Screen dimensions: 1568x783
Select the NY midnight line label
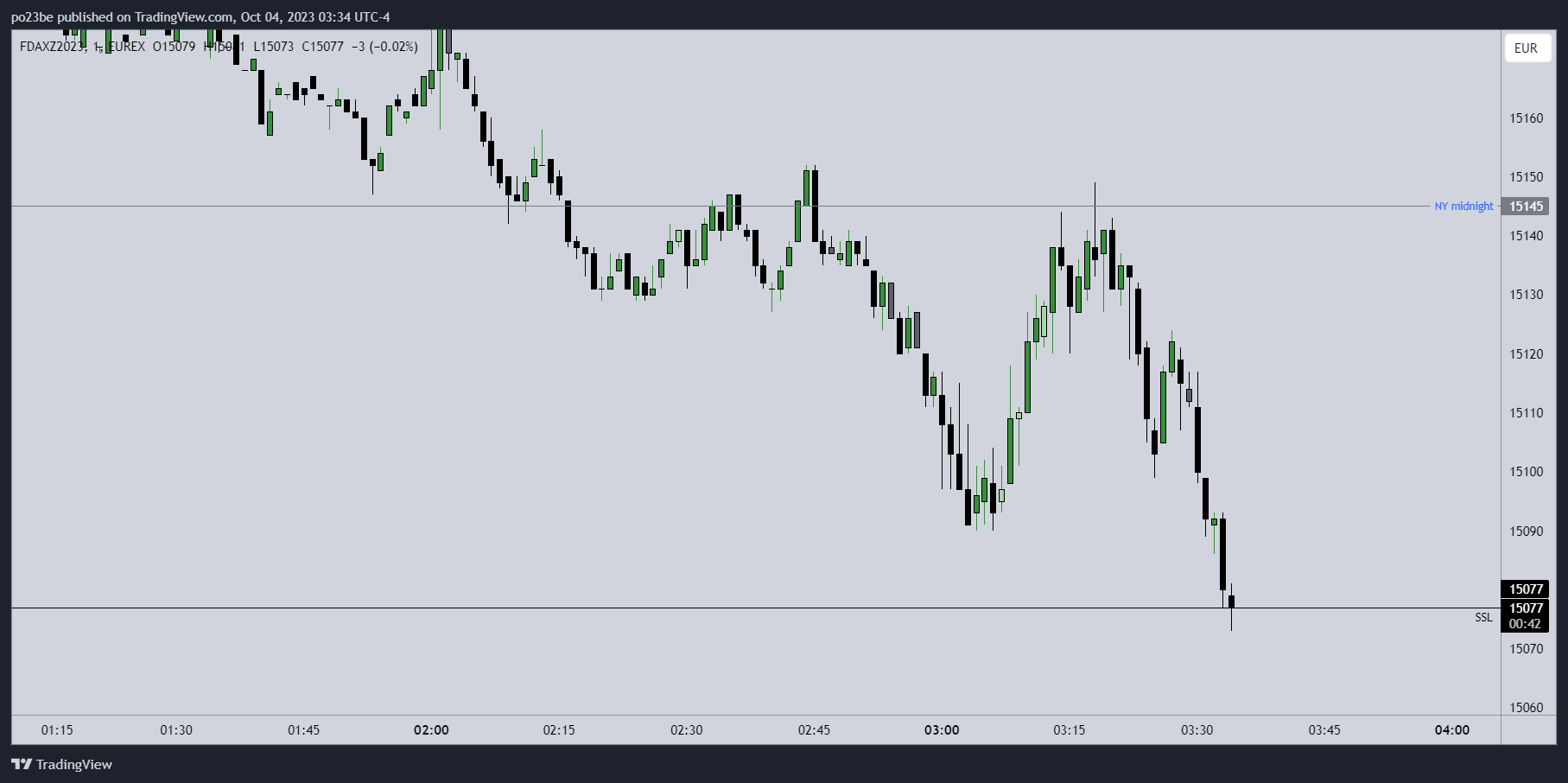coord(1463,207)
